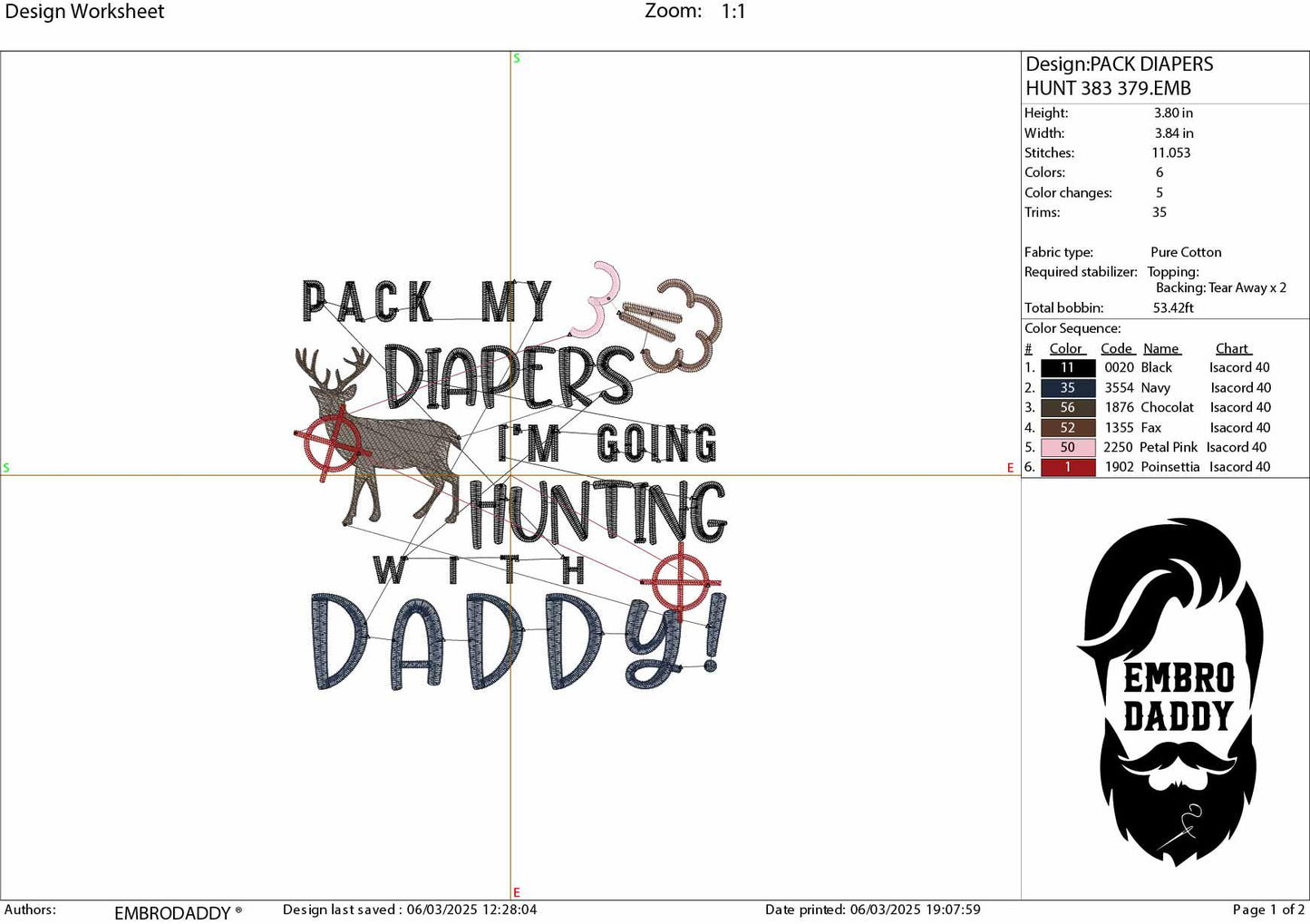This screenshot has width=1310, height=924.
Task: Click the design name 'PACK DIAPERS HUNT 383 379.EMB'
Action: [1119, 76]
